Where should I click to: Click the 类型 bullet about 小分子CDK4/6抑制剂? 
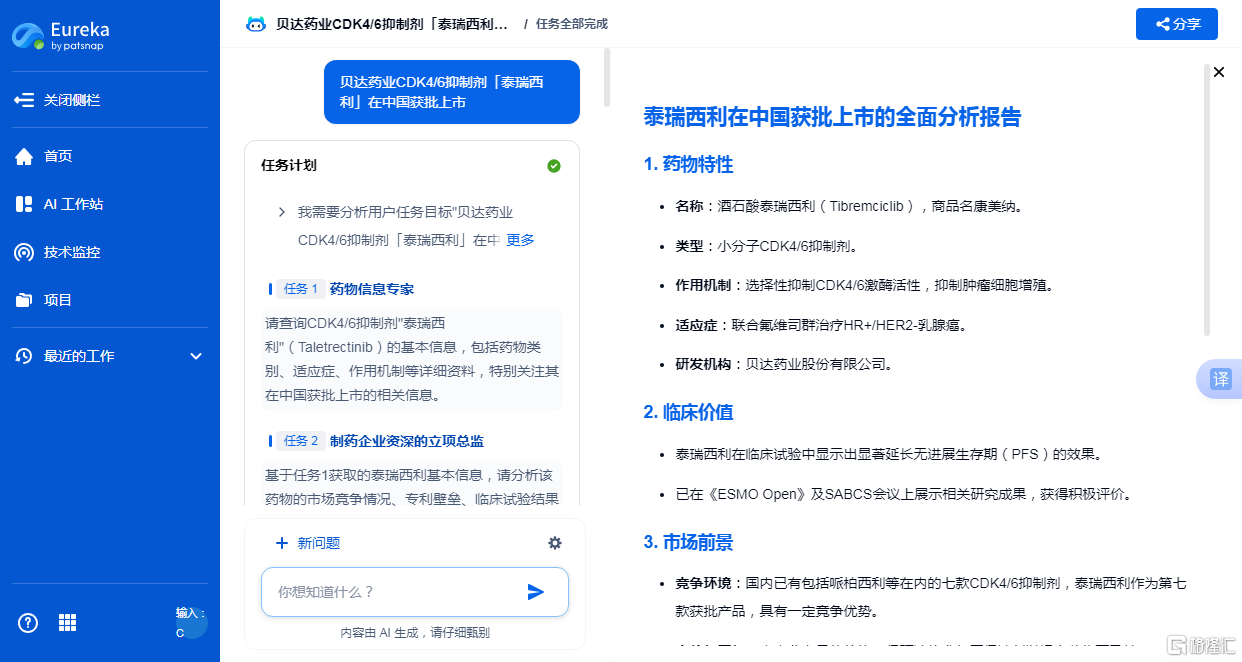click(767, 246)
